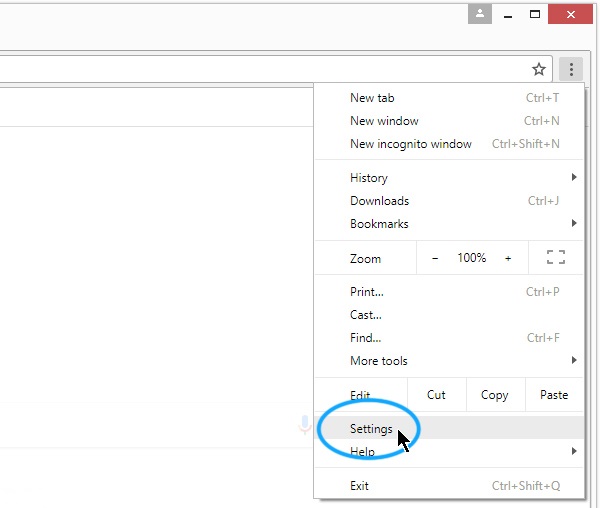Bookmark this page with the star icon
The image size is (600, 508).
[x=539, y=69]
